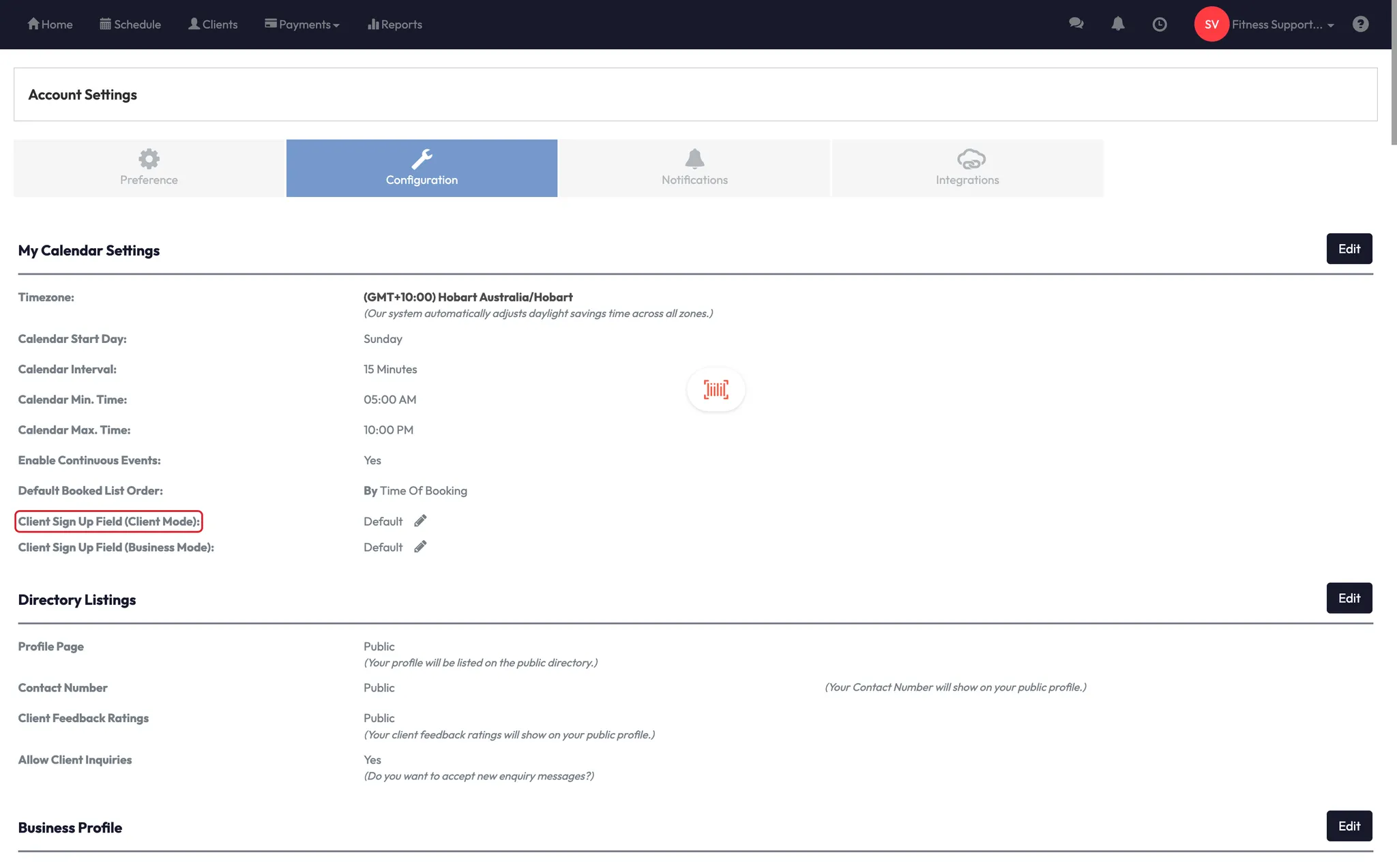
Task: Open the messages chat icon
Action: tap(1076, 24)
